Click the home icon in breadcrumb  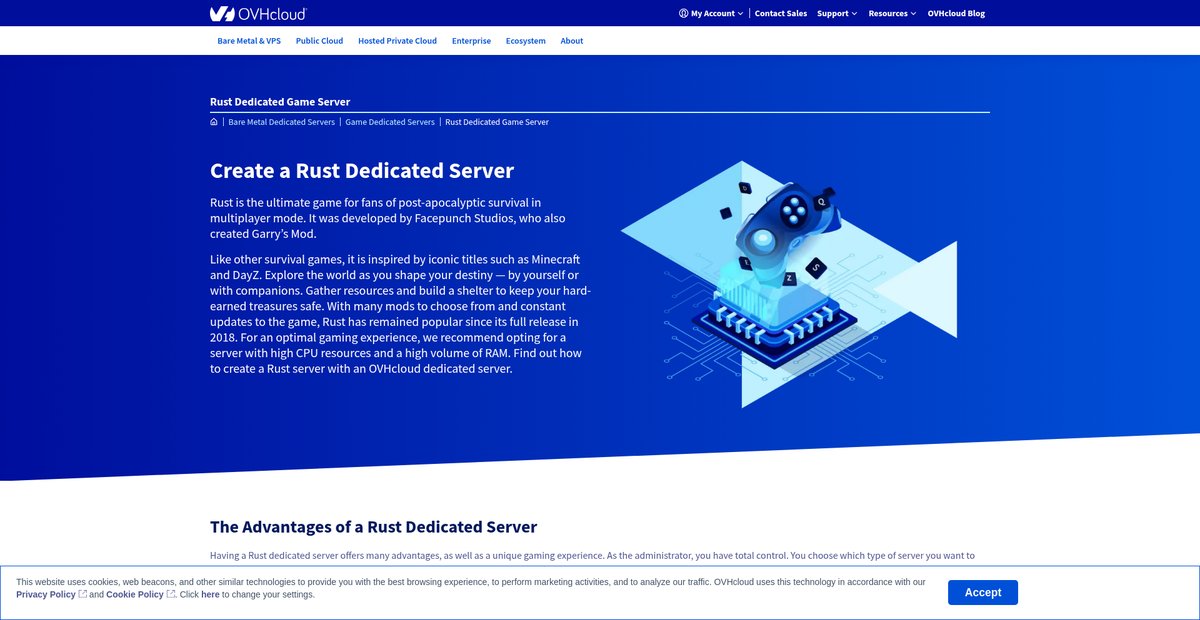point(214,122)
